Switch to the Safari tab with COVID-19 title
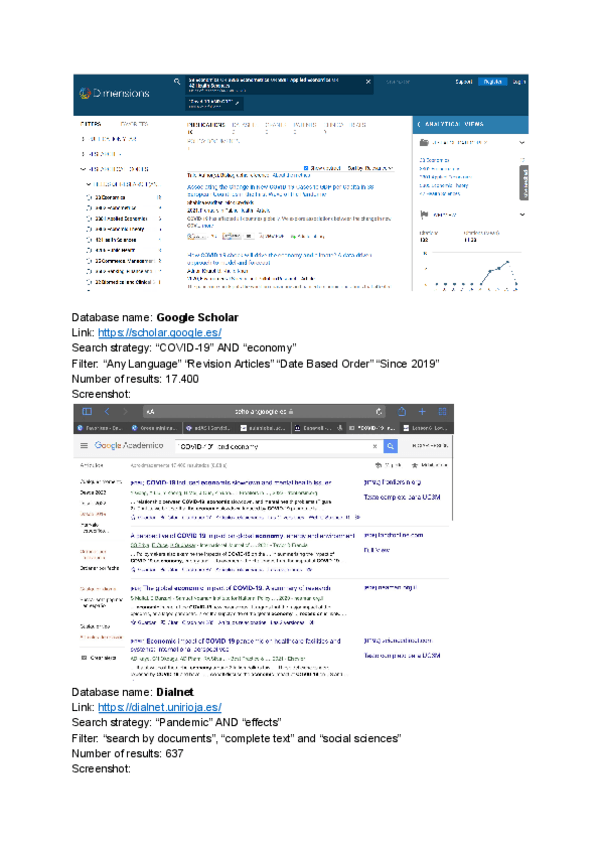 coord(372,428)
